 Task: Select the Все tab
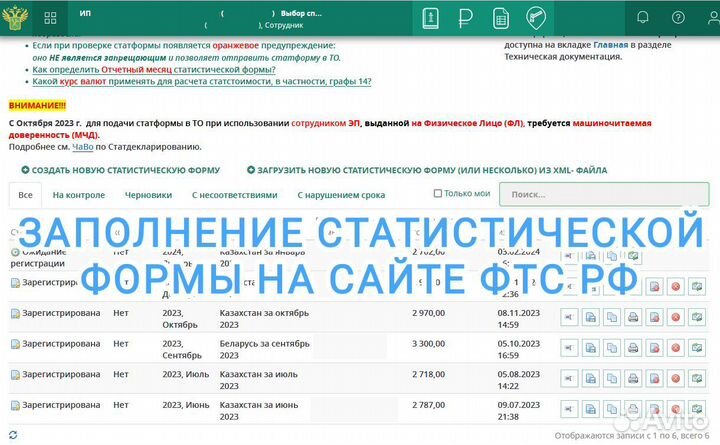(25, 195)
